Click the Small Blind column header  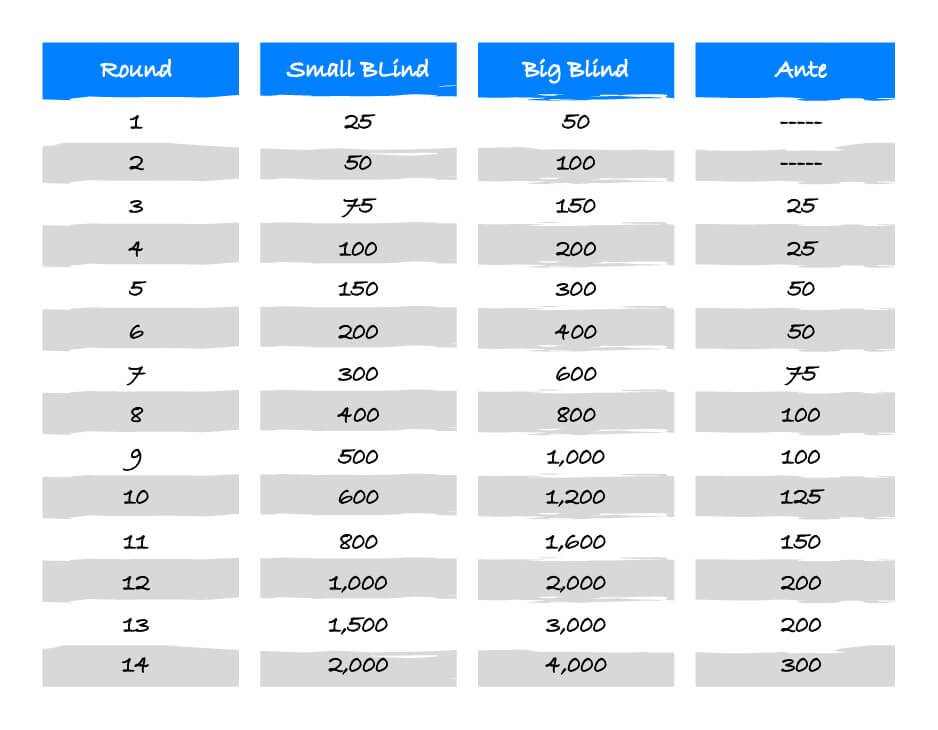(x=358, y=70)
